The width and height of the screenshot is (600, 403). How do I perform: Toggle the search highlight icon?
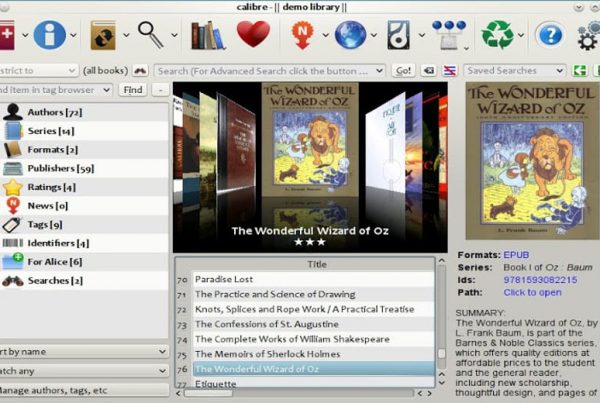[450, 71]
